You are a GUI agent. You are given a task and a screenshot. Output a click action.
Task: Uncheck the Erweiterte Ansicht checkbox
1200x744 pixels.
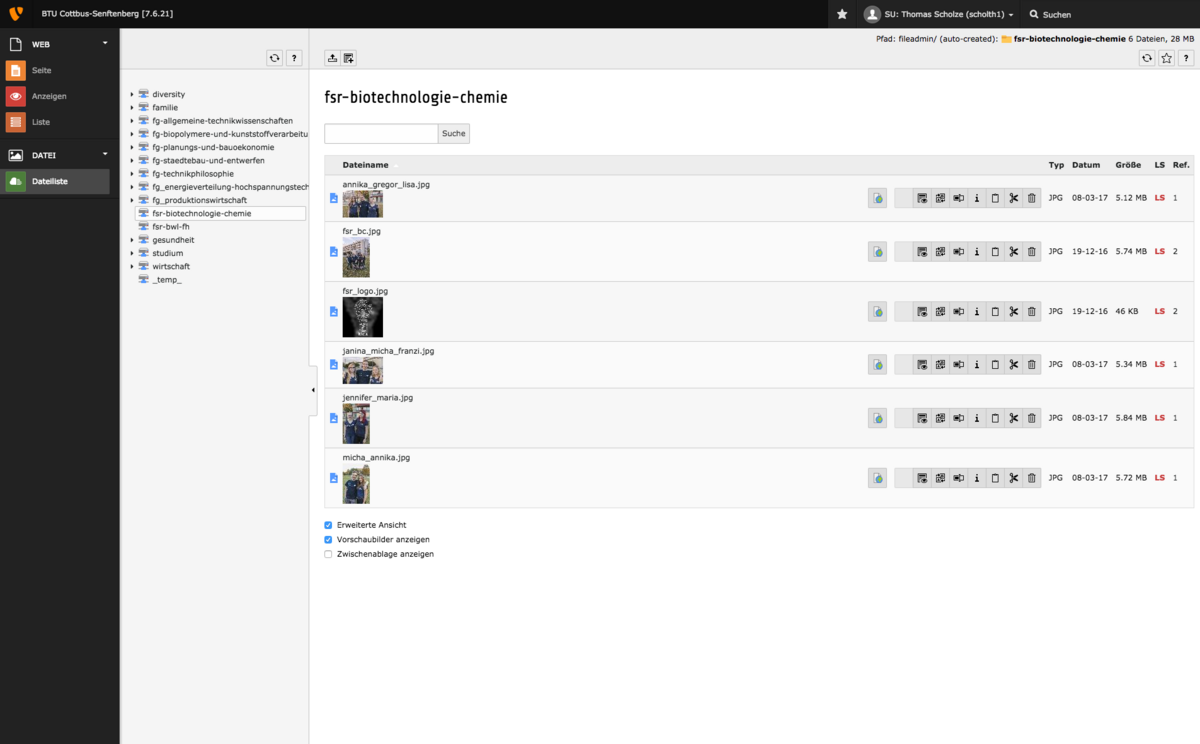(x=328, y=525)
